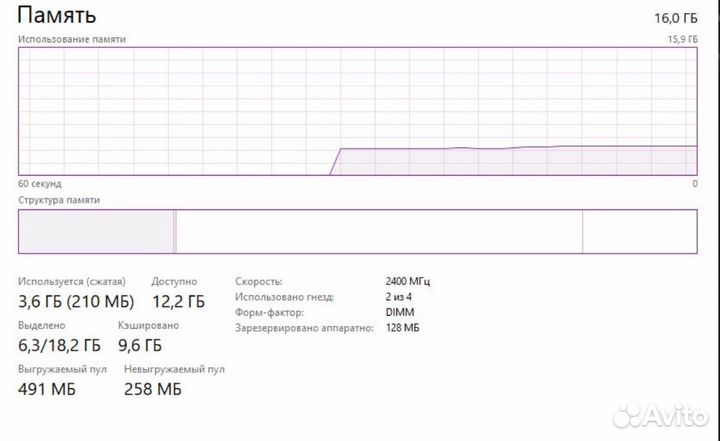Click the "Кэшировано" 9,6 ГБ value
720x441 pixels.
coord(139,345)
